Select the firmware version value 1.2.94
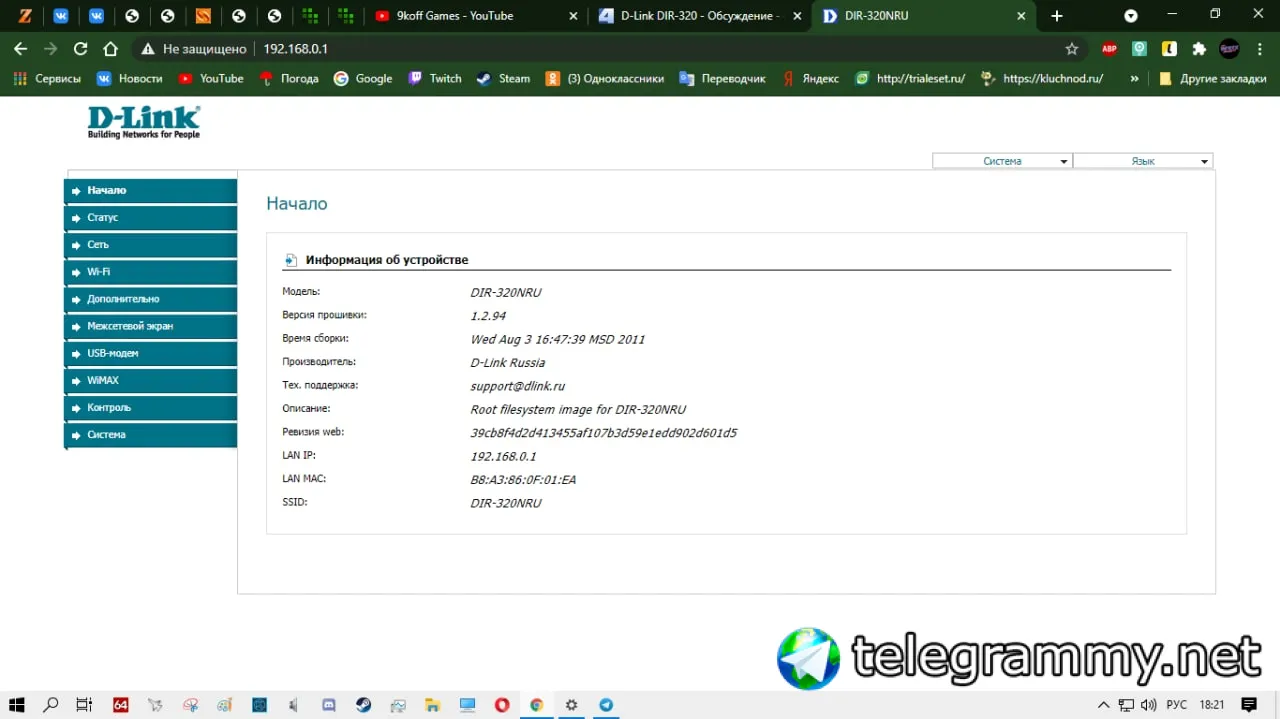Viewport: 1280px width, 719px height. pyautogui.click(x=488, y=316)
